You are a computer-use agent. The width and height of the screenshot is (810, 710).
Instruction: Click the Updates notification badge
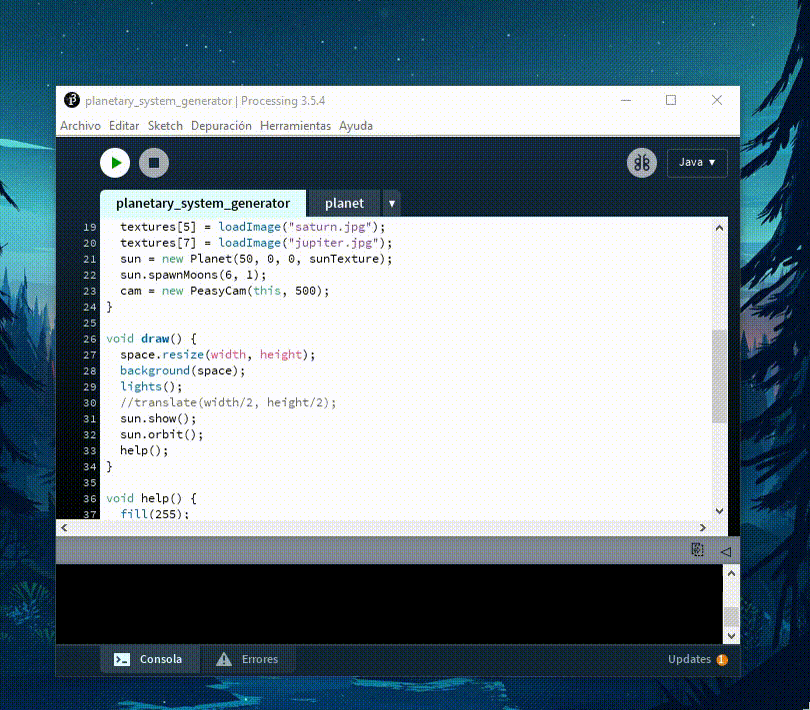point(721,660)
